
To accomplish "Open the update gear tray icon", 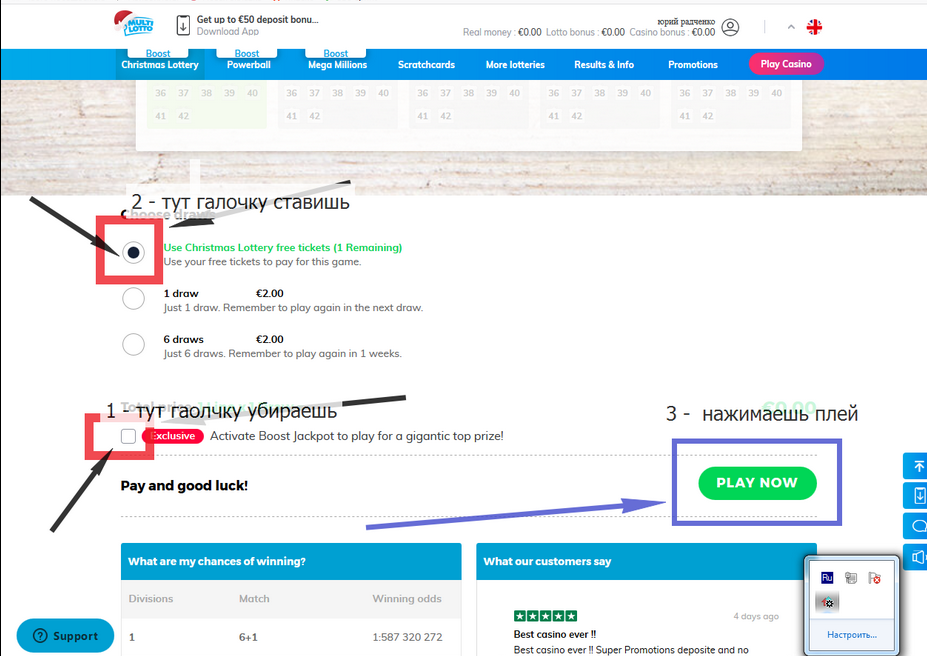I will click(827, 602).
